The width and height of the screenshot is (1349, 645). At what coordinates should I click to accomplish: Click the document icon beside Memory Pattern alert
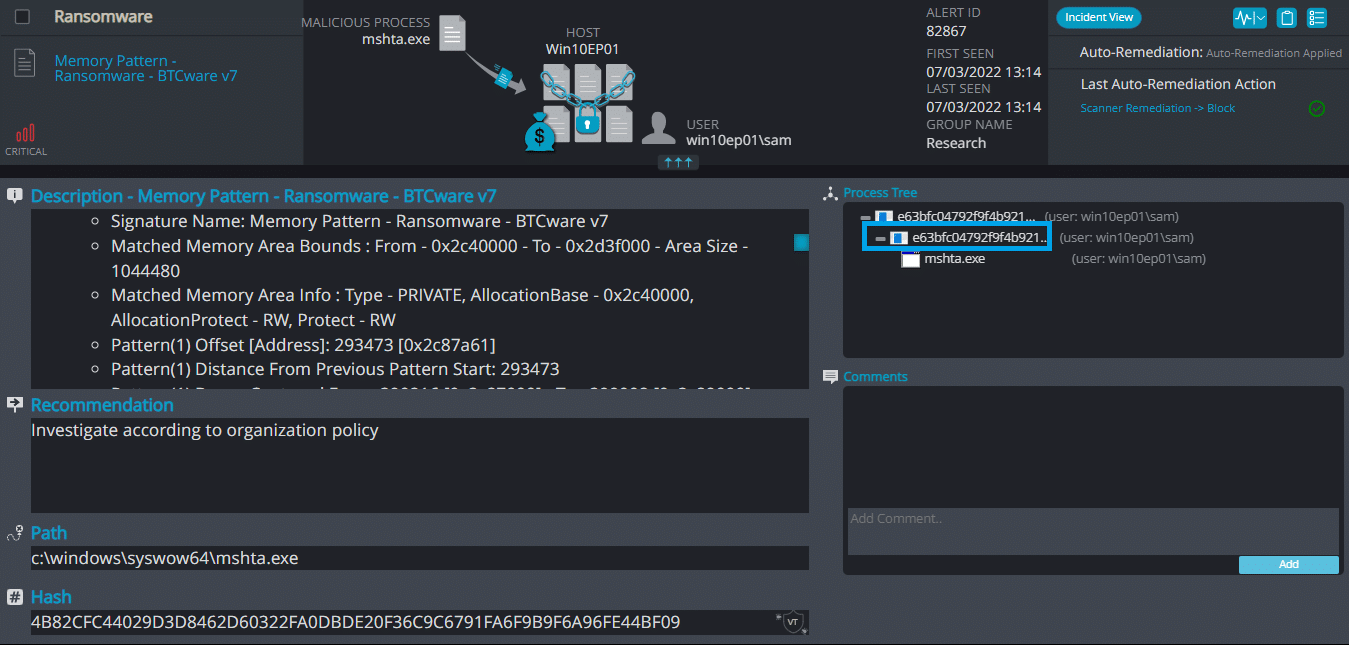click(24, 63)
